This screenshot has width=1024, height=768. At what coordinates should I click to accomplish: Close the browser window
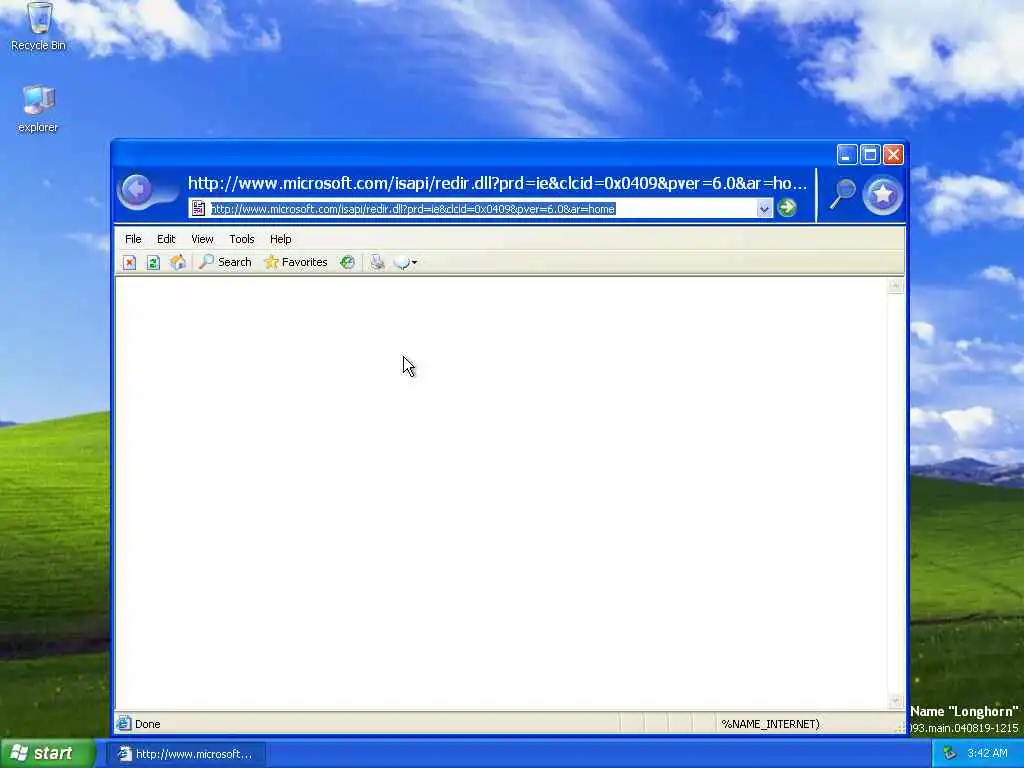(x=893, y=155)
